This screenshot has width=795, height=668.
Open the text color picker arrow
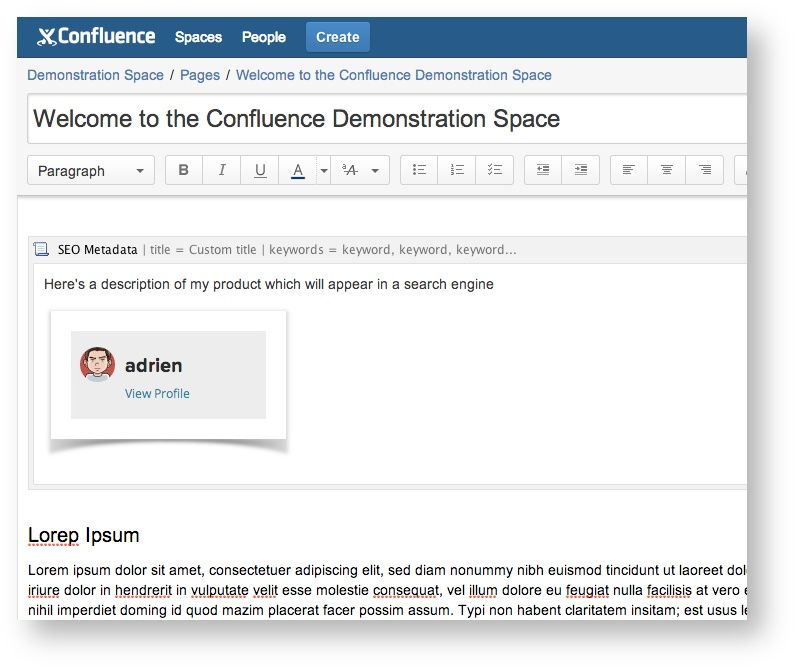(x=324, y=170)
